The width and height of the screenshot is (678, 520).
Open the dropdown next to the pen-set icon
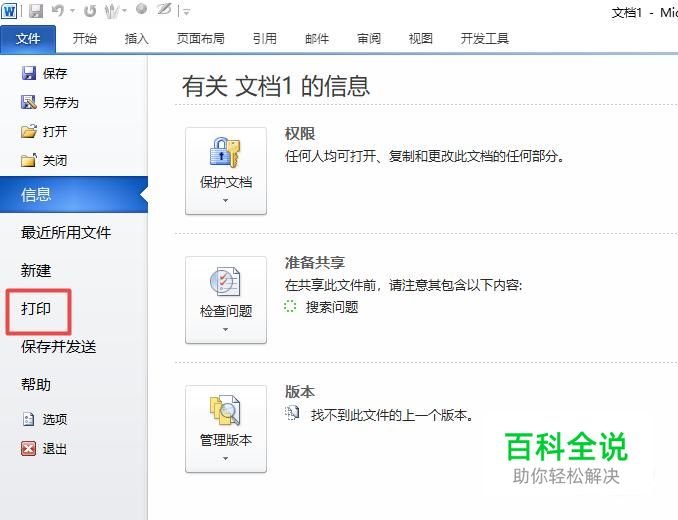[124, 11]
